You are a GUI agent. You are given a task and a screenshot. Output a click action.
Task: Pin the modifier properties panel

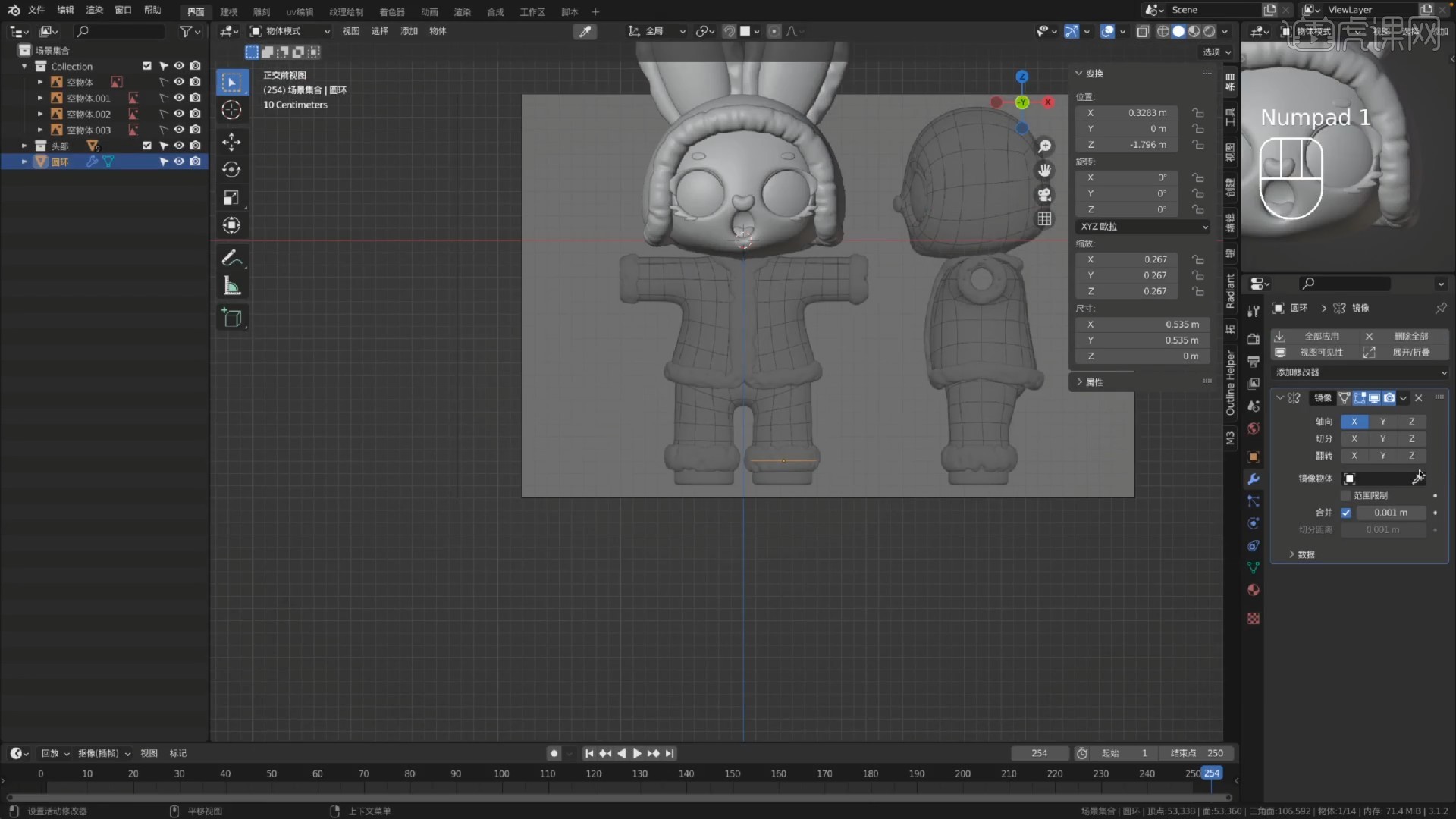tap(1440, 308)
